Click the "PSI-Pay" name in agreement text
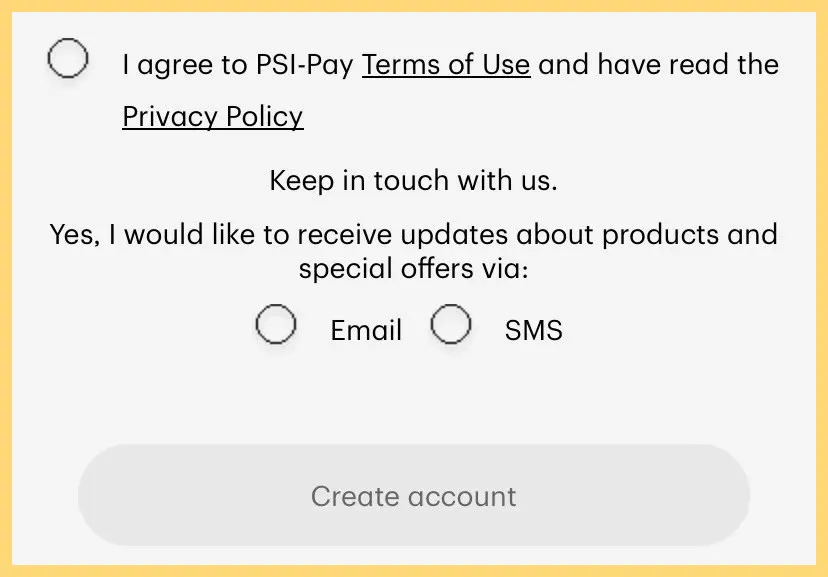 pyautogui.click(x=298, y=65)
